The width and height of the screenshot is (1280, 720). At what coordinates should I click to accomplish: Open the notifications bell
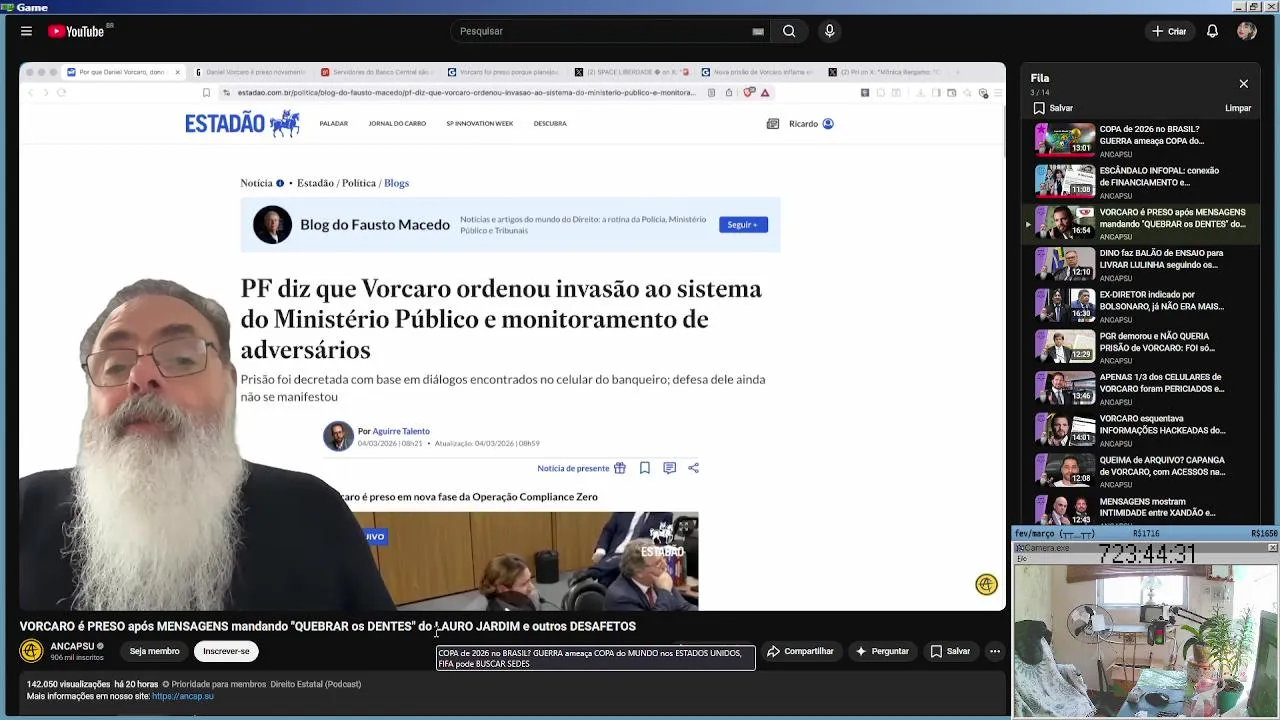pos(1212,31)
